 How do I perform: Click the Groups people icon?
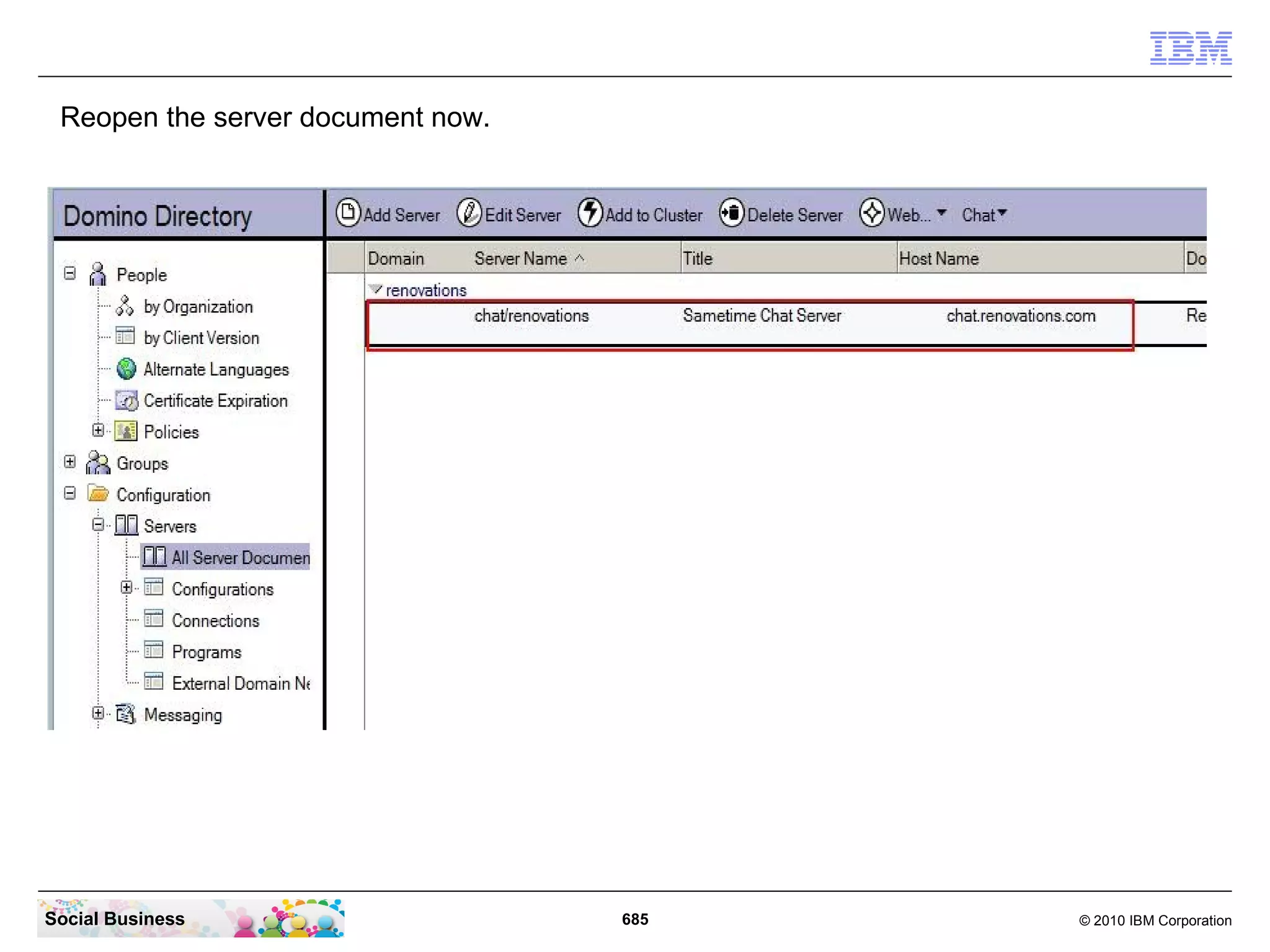pos(98,462)
